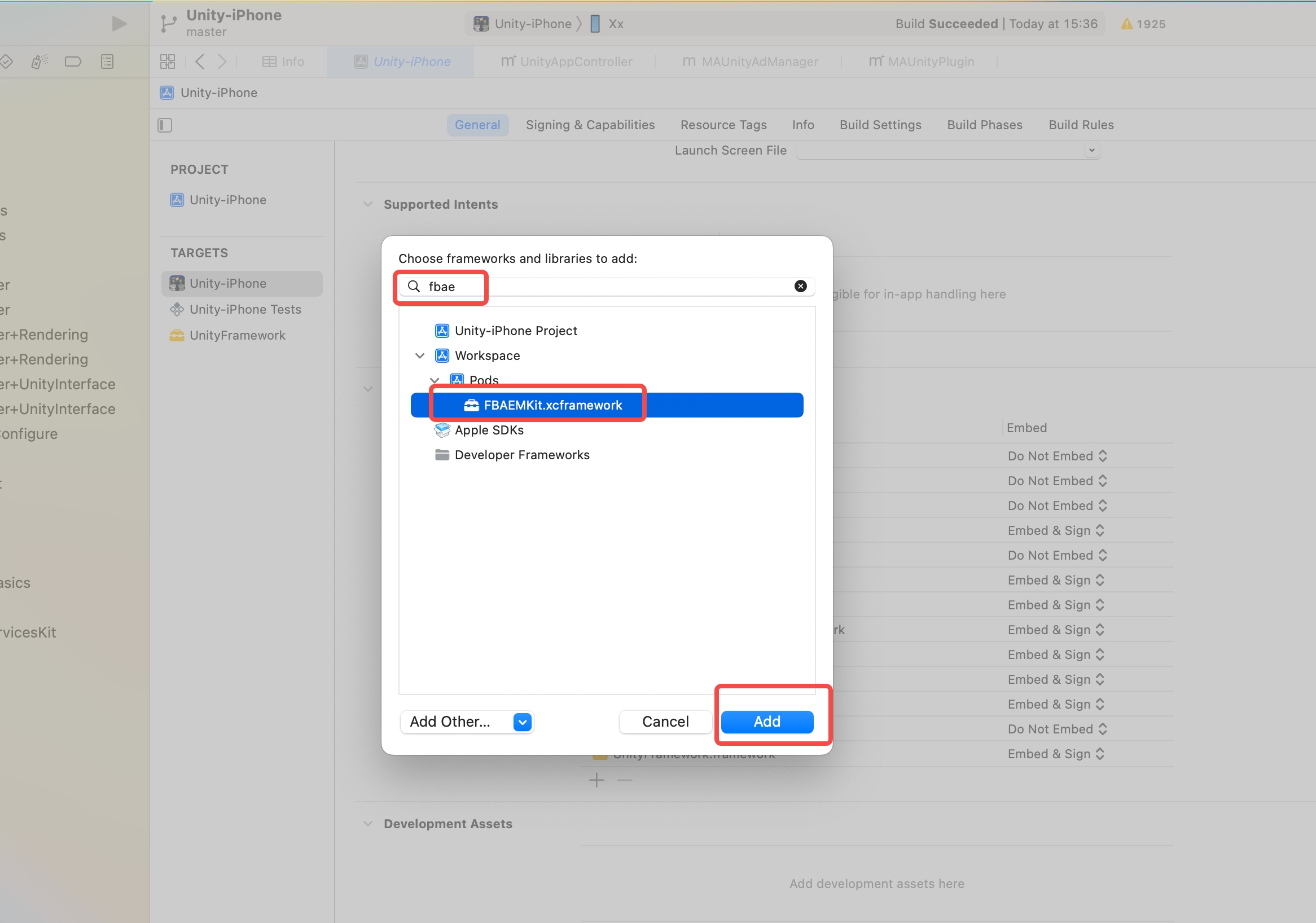Select the Unity-iPhone Tests target

pyautogui.click(x=235, y=309)
